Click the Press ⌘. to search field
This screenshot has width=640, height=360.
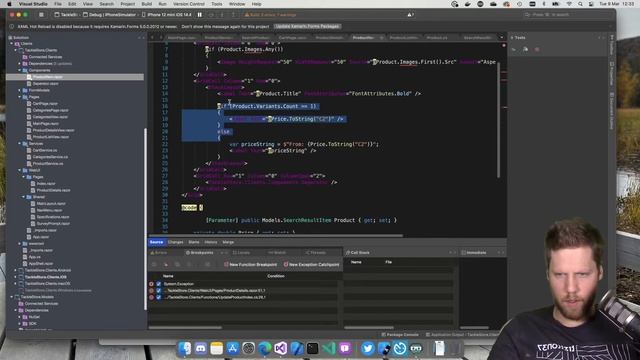click(567, 15)
